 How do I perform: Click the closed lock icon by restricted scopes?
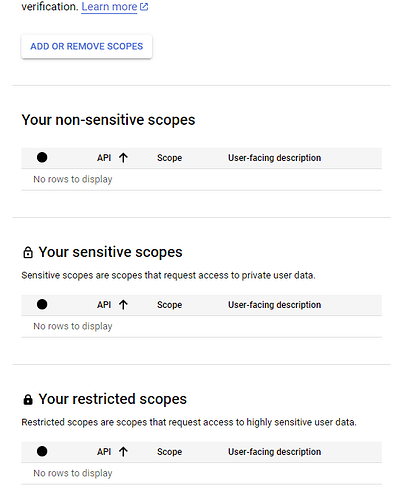pyautogui.click(x=28, y=399)
